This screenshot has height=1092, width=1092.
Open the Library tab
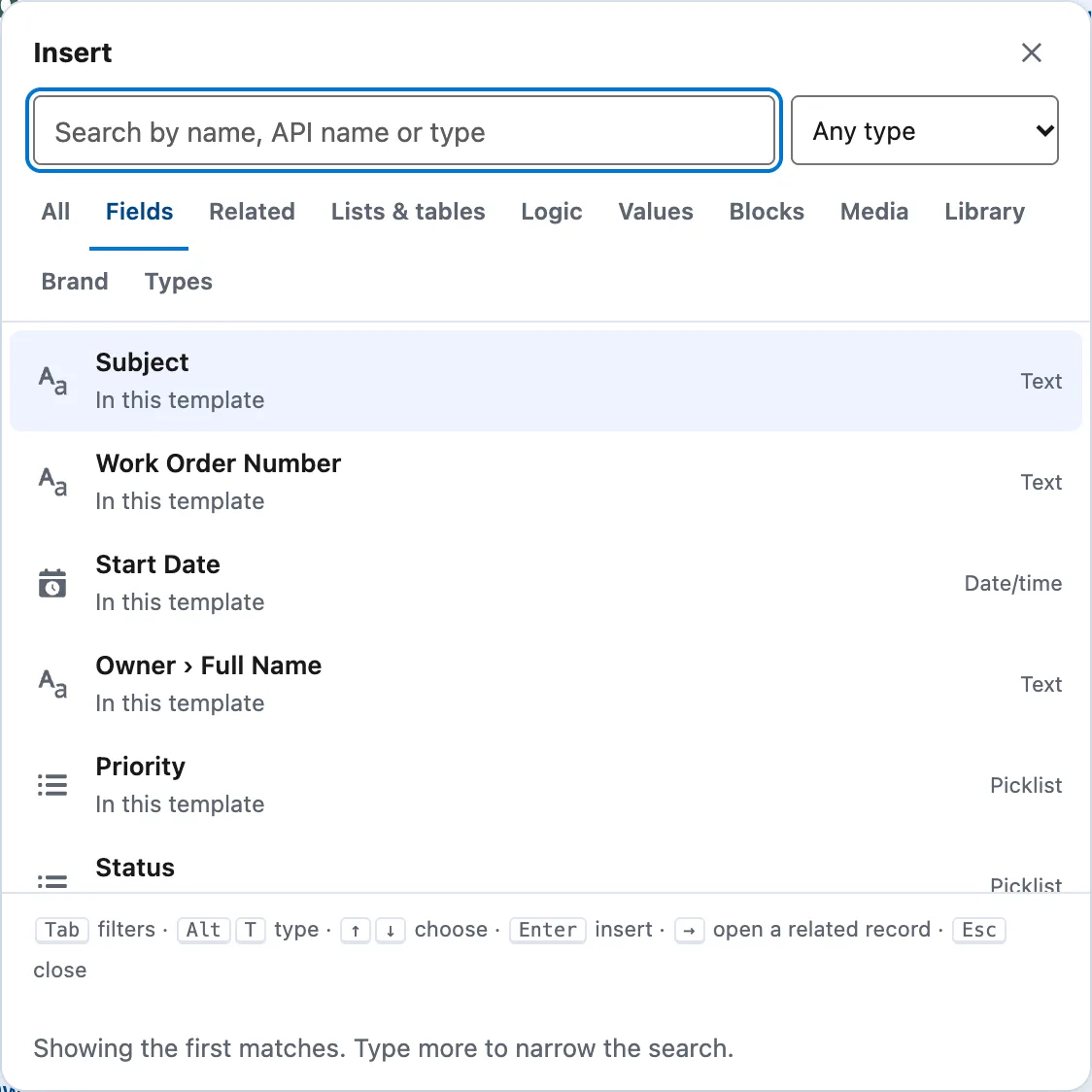[984, 211]
